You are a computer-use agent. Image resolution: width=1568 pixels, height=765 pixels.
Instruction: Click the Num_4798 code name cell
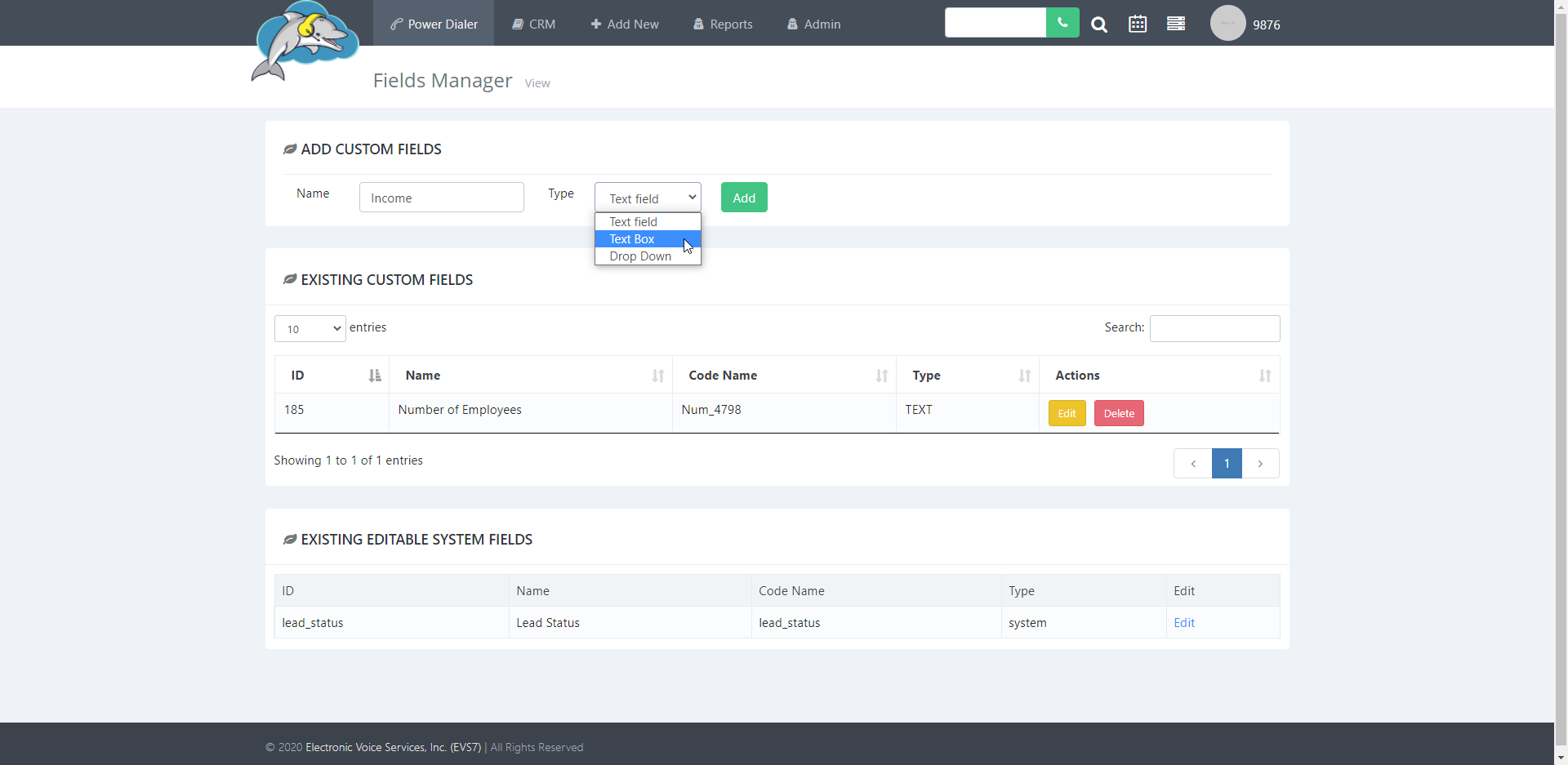tap(784, 413)
